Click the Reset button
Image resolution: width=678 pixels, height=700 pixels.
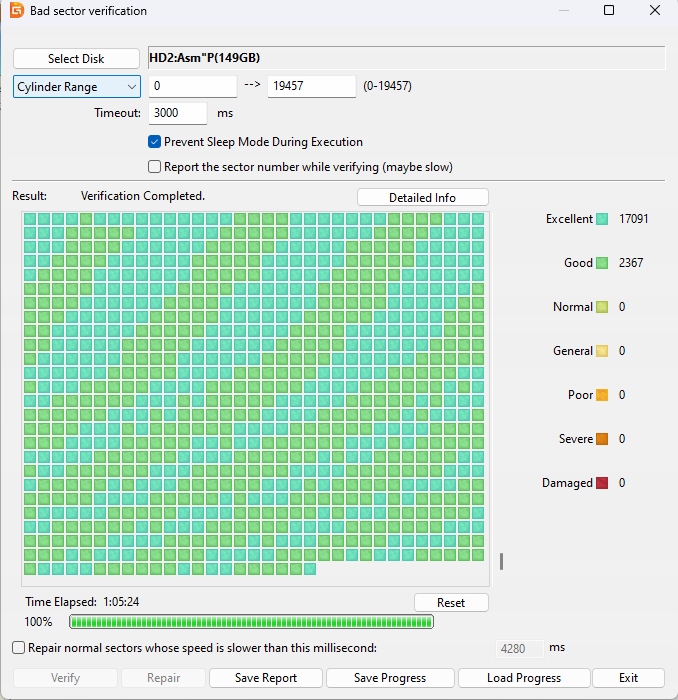click(x=451, y=602)
